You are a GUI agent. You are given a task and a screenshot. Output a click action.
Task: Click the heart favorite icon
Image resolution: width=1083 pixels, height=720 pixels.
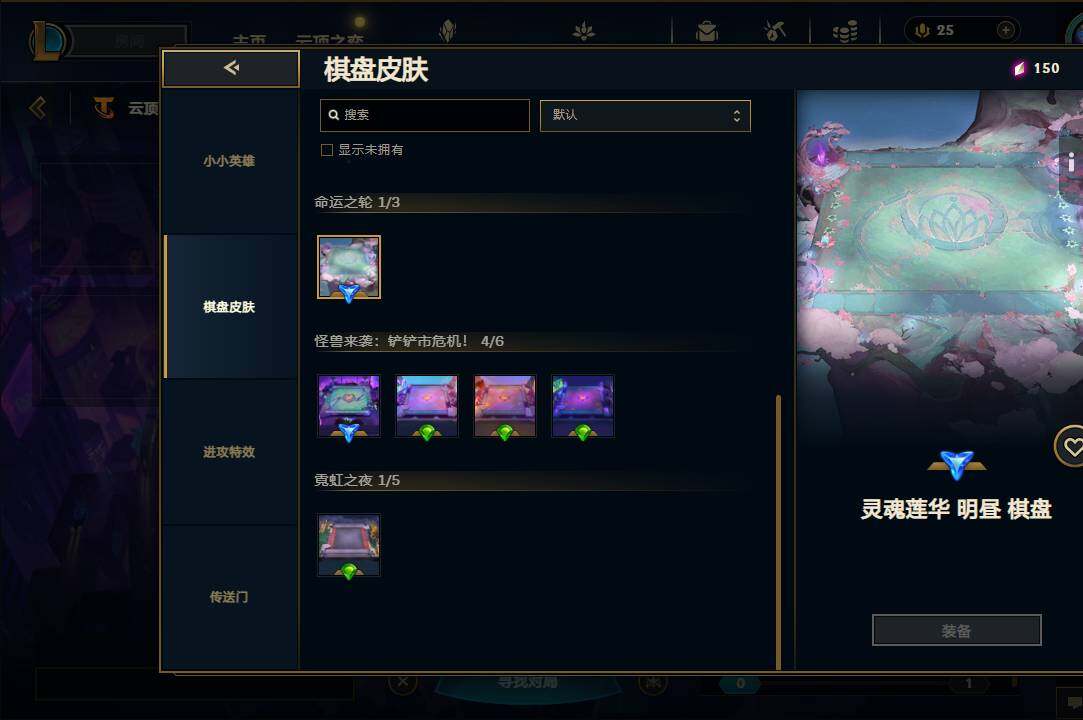pyautogui.click(x=1071, y=448)
